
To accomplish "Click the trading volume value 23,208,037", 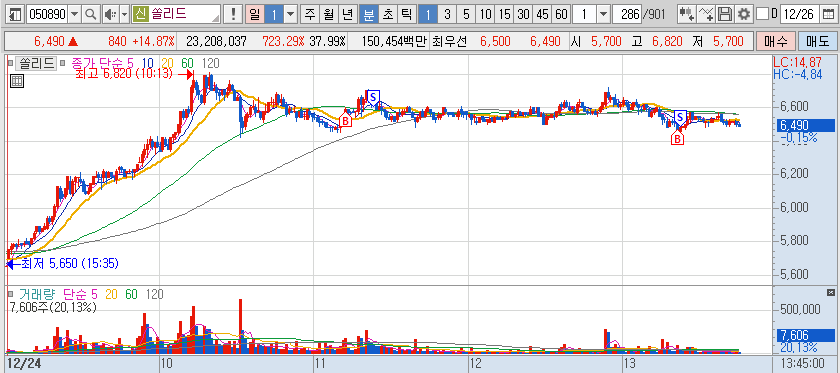I will (x=216, y=41).
